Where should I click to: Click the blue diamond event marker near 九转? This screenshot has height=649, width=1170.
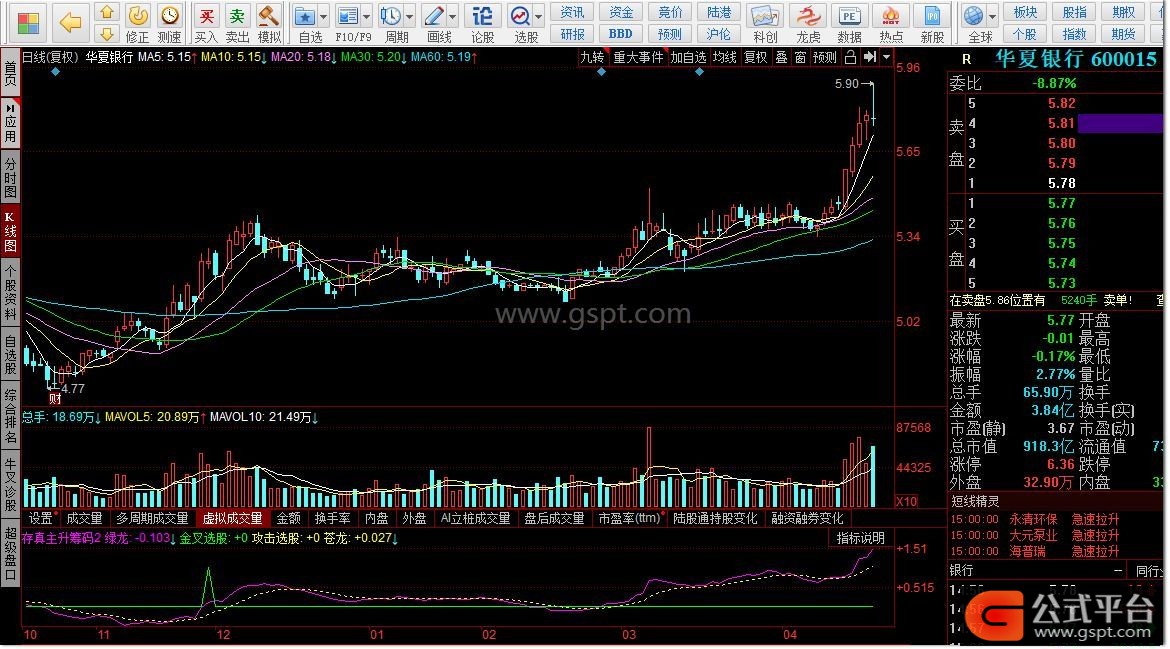coord(601,72)
